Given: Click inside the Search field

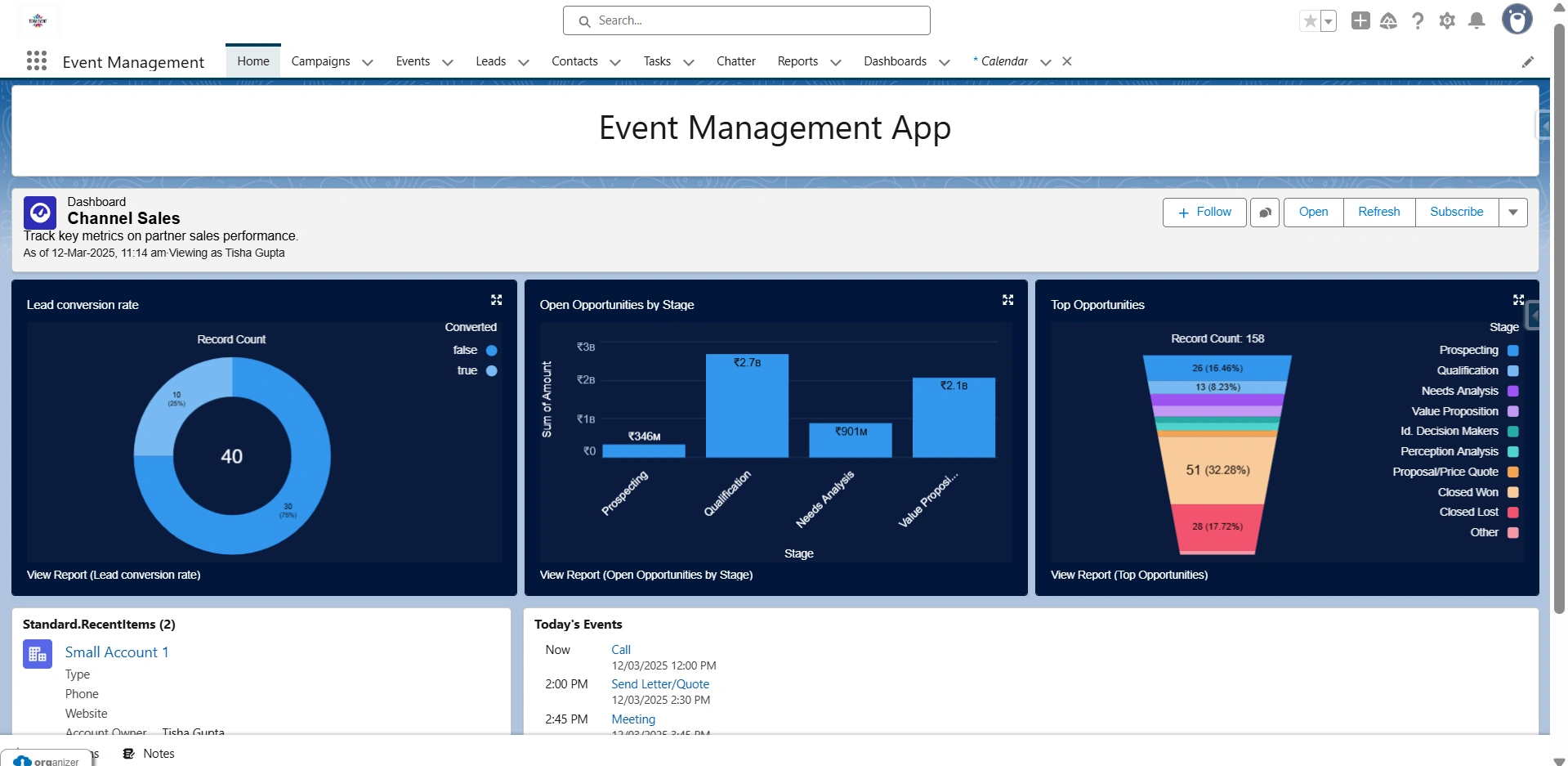Looking at the screenshot, I should (746, 20).
